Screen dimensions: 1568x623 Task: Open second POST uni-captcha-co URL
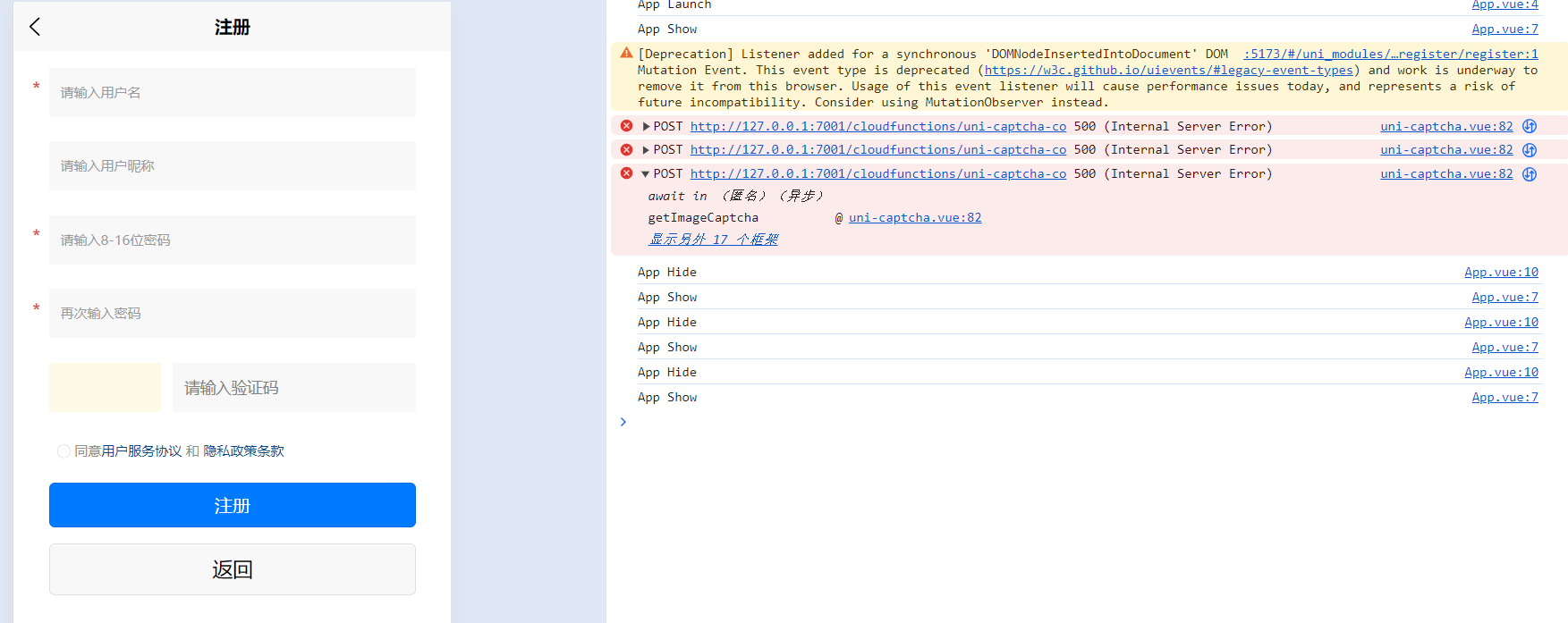tap(878, 149)
